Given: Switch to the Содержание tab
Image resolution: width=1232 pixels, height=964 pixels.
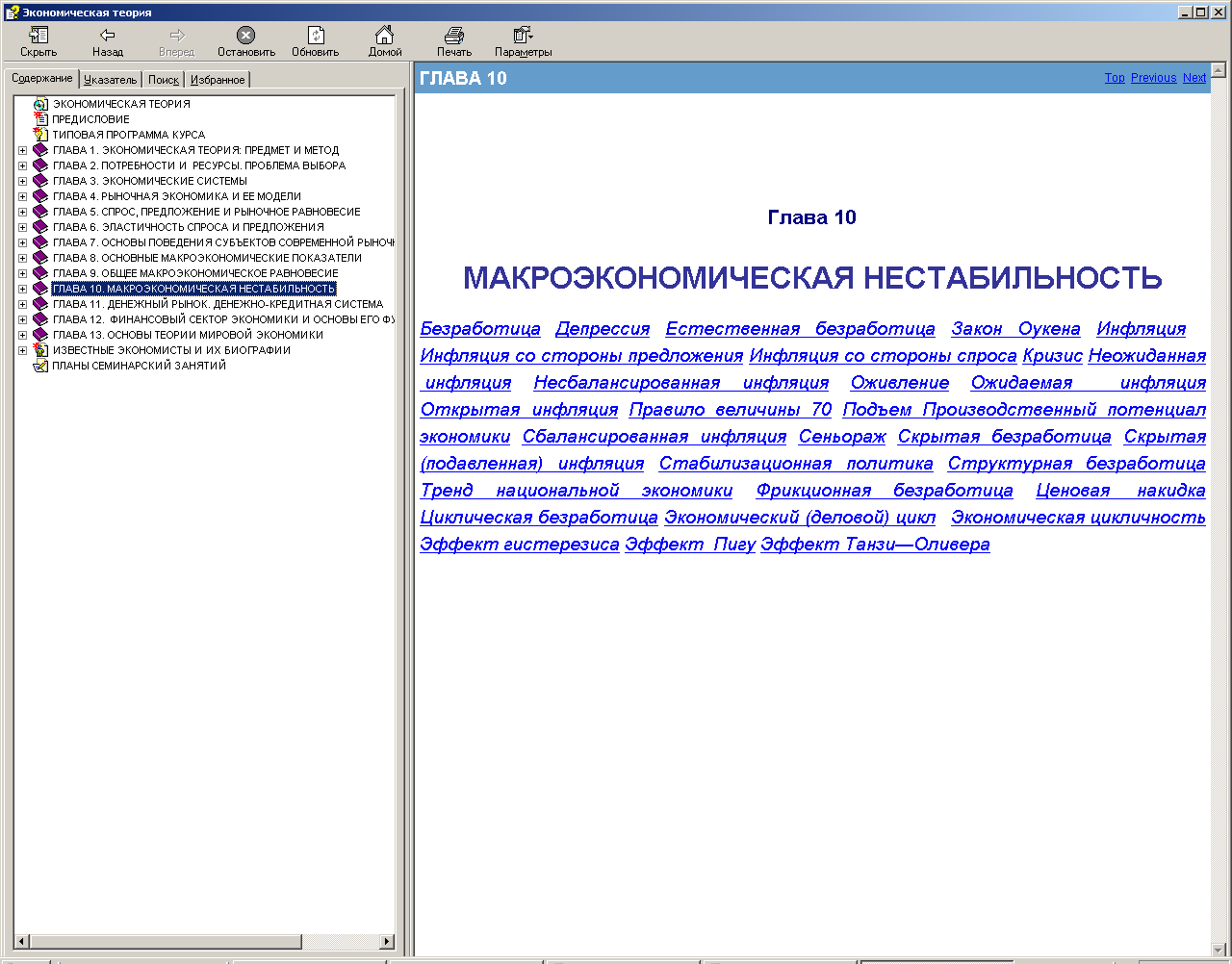Looking at the screenshot, I should (x=41, y=78).
